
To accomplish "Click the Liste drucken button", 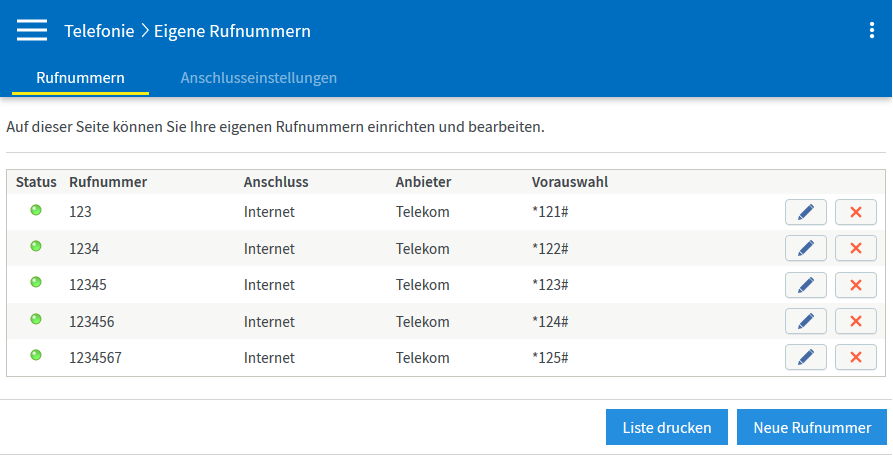I will pos(667,427).
